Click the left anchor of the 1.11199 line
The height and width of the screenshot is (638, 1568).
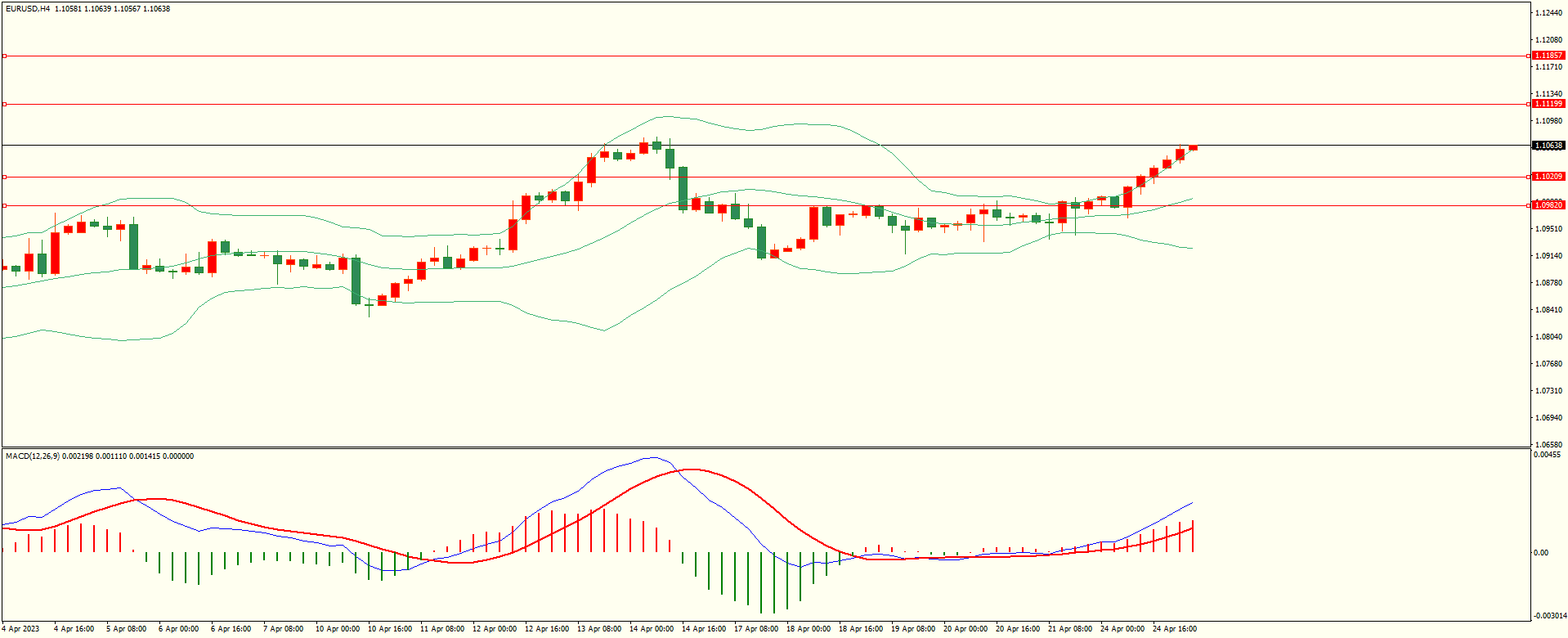click(x=5, y=104)
